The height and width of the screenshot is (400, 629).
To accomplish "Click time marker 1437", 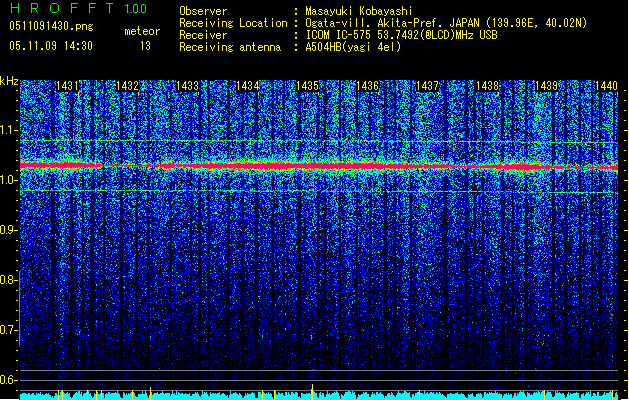I will pos(428,86).
